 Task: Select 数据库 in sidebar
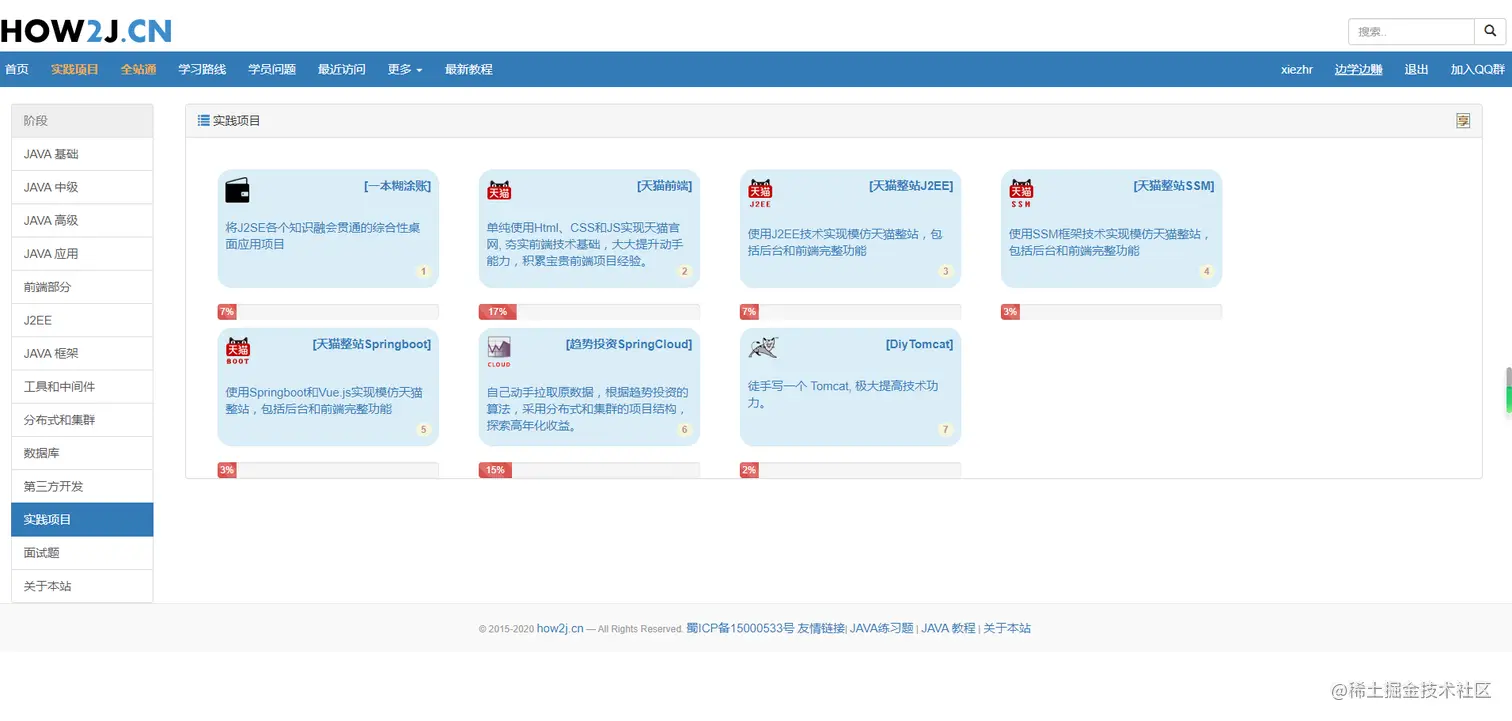click(82, 453)
